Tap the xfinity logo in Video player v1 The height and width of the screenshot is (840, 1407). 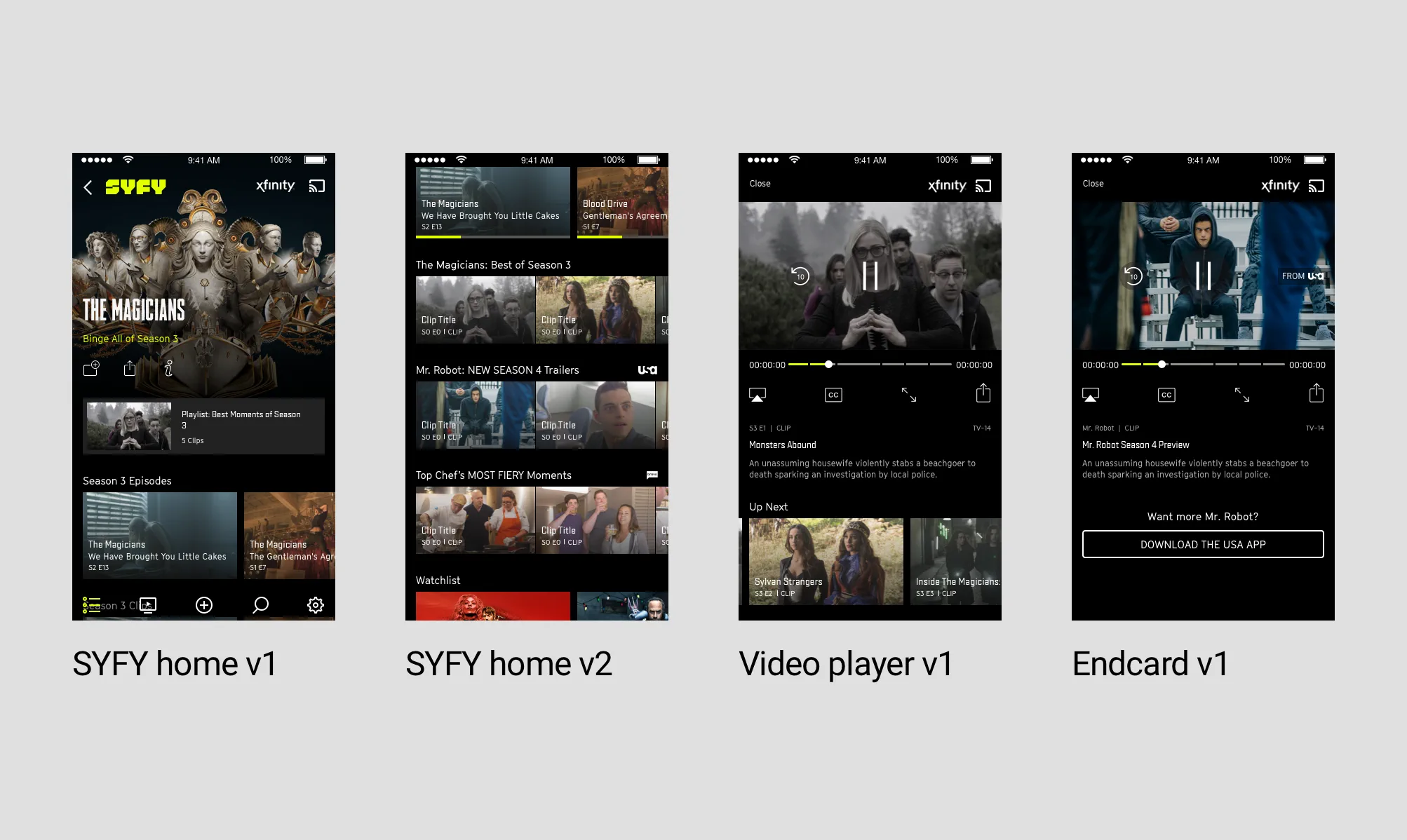(x=947, y=186)
